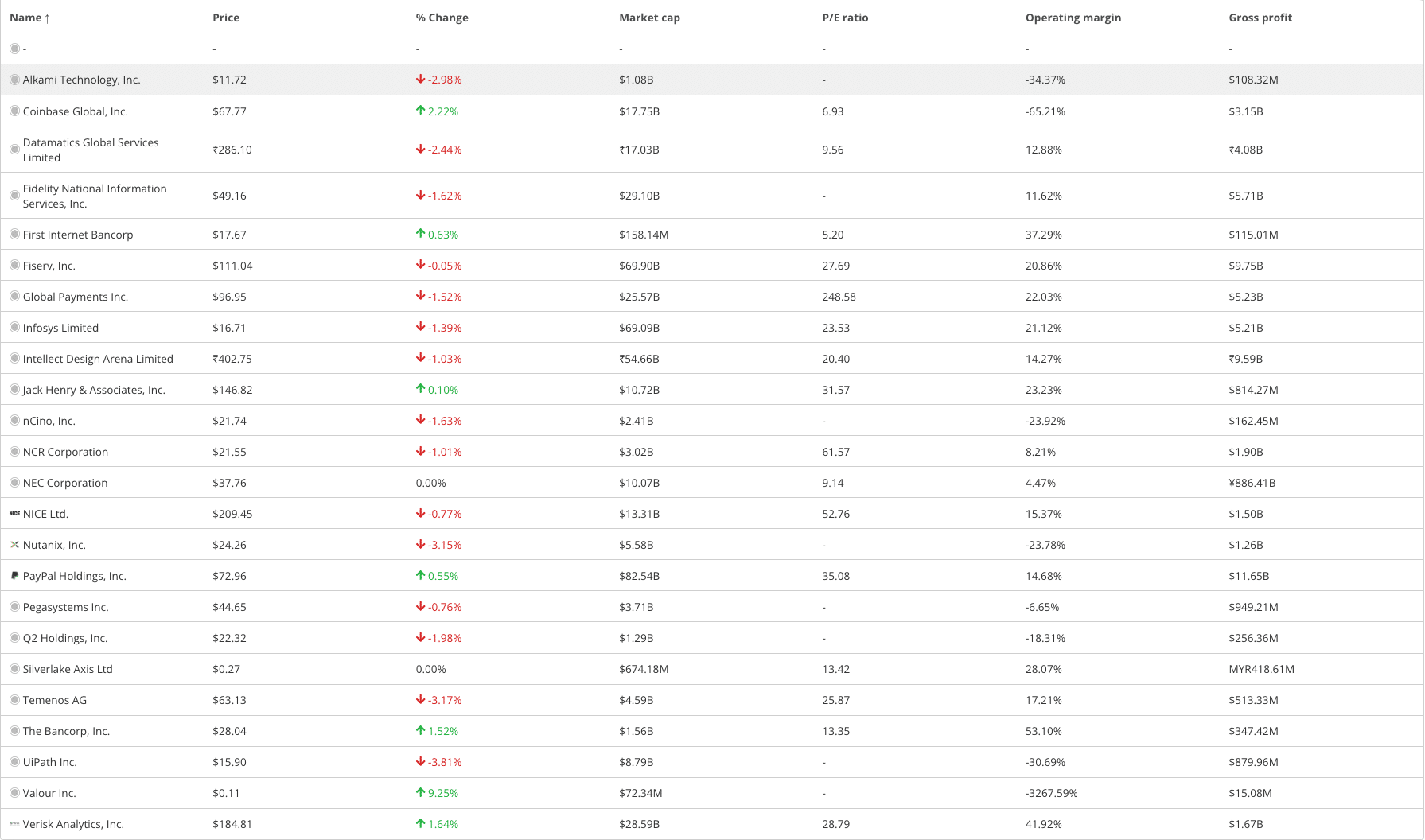Click the PayPal logo icon
Image resolution: width=1425 pixels, height=840 pixels.
(14, 576)
